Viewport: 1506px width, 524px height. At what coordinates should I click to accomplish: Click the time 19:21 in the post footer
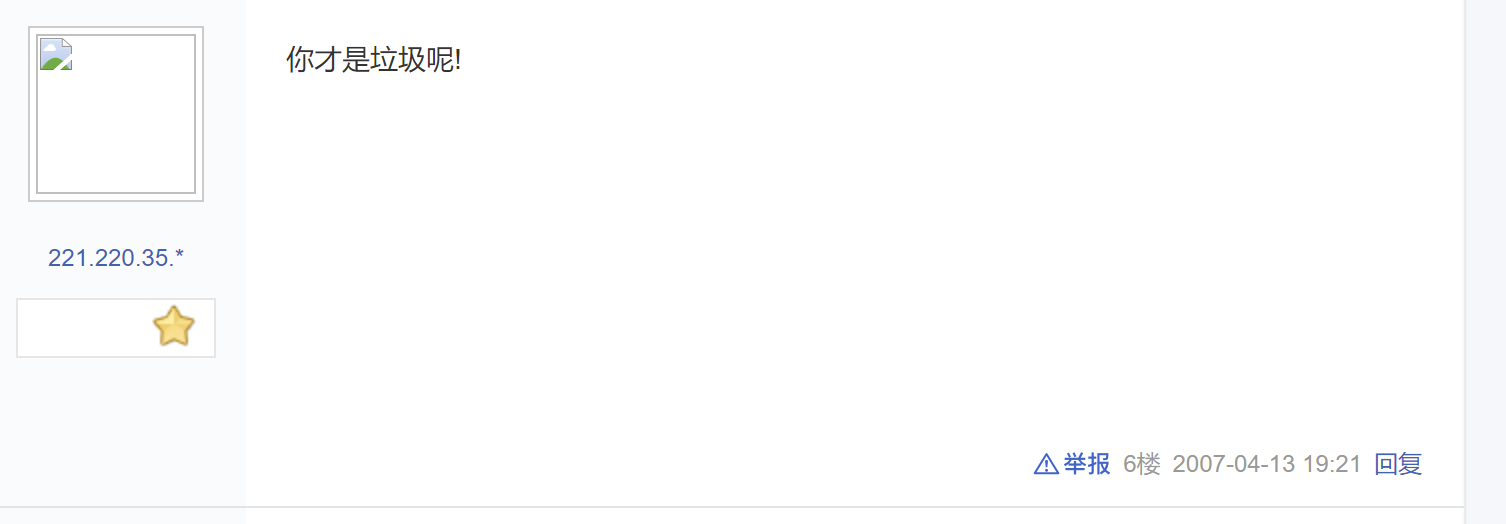click(x=1333, y=464)
